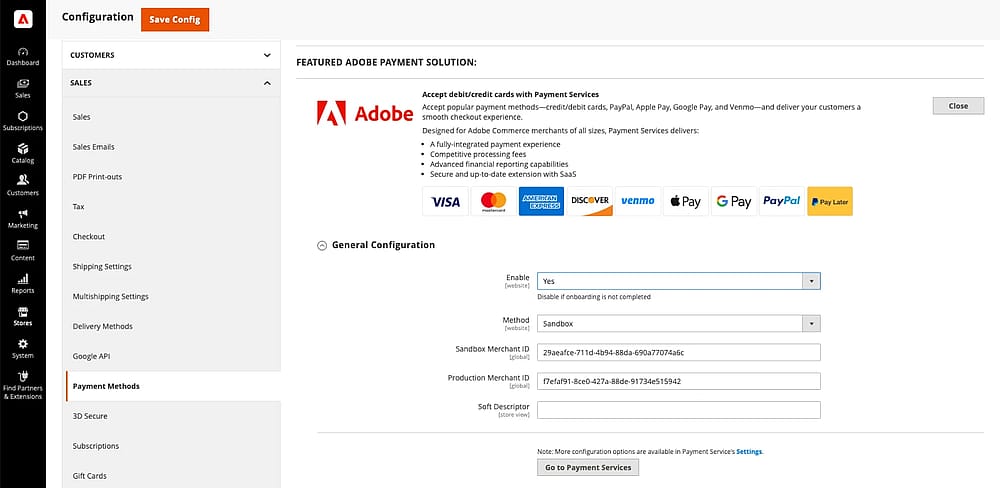This screenshot has height=488, width=1000.
Task: Click the large Adobe brand logo
Action: (365, 114)
